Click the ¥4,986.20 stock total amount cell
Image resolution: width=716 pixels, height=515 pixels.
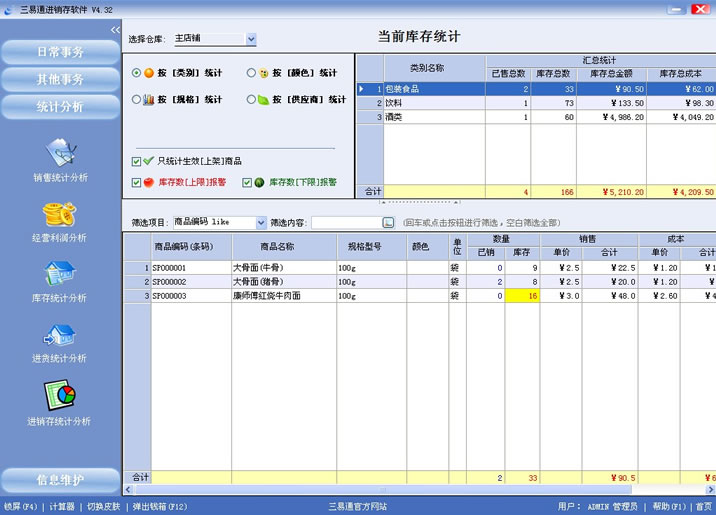click(611, 117)
